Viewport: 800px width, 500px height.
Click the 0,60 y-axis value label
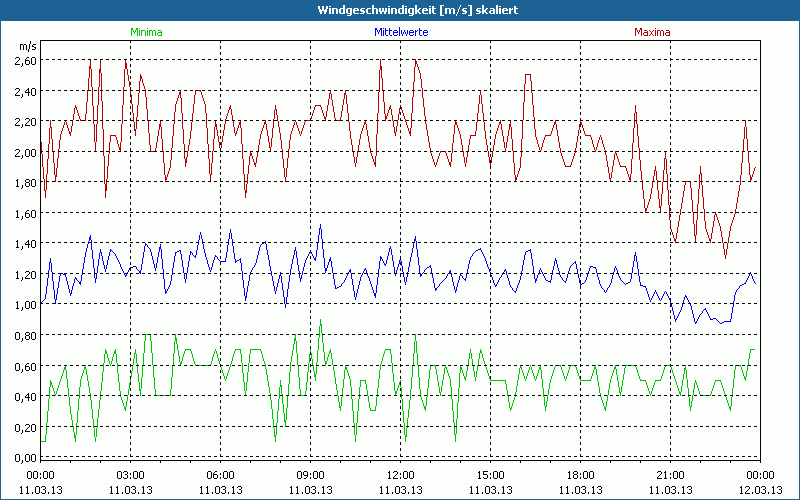(26, 366)
